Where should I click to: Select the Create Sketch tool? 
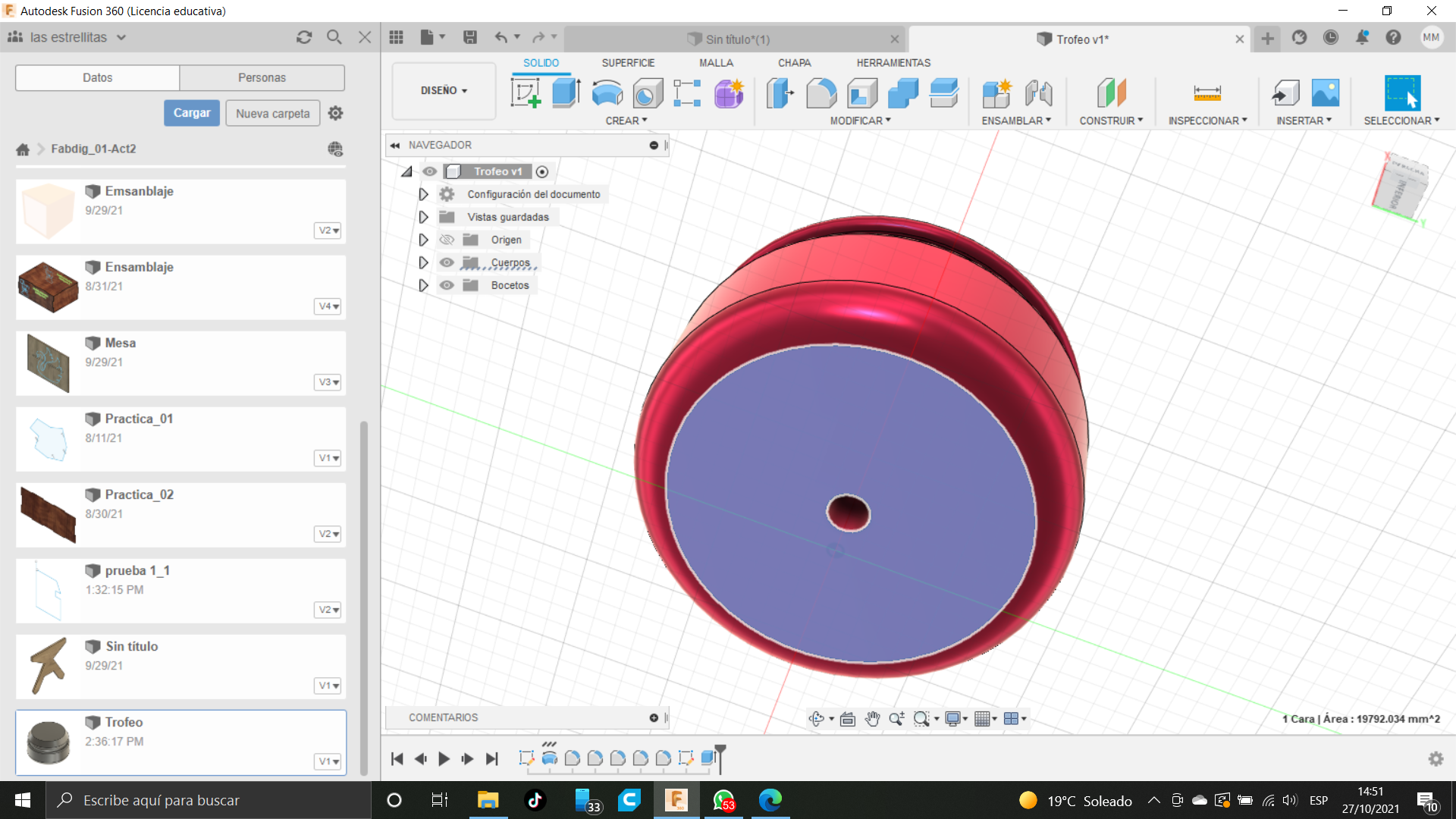[x=526, y=93]
